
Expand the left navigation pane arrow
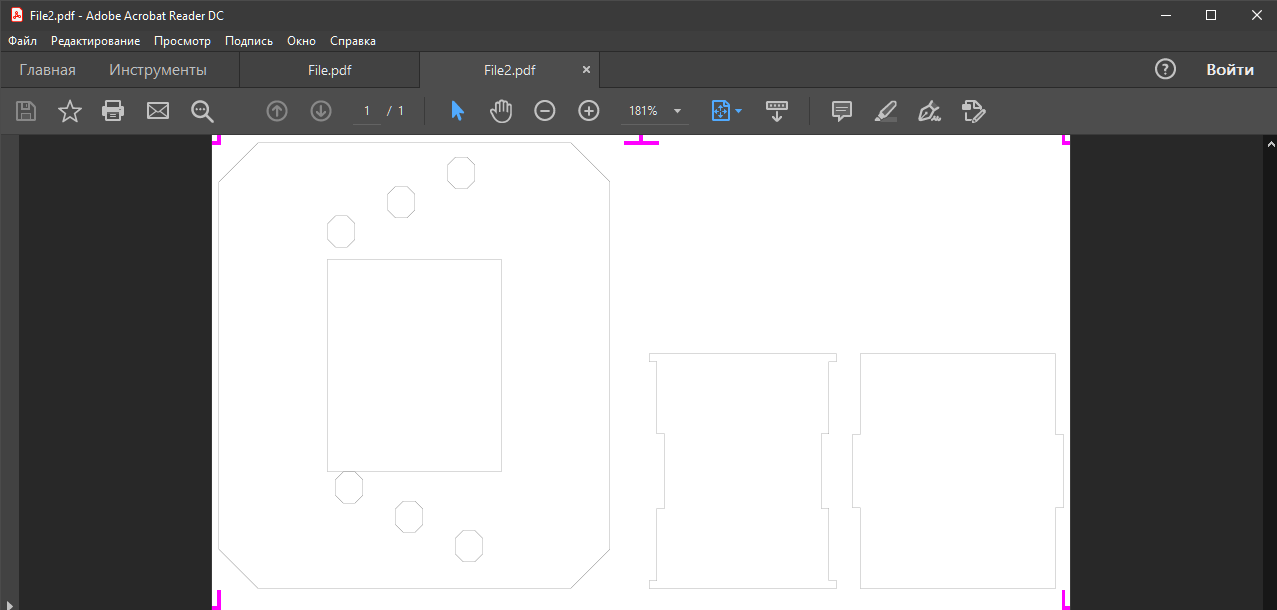point(10,602)
